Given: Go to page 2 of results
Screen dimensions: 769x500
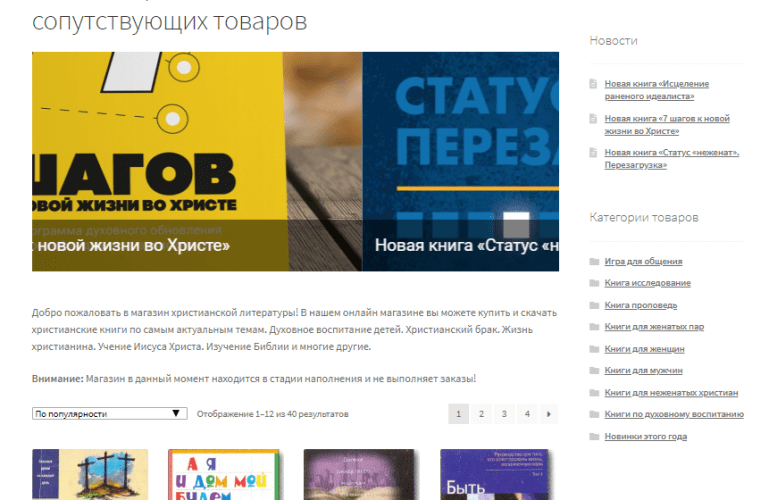Looking at the screenshot, I should tap(481, 413).
